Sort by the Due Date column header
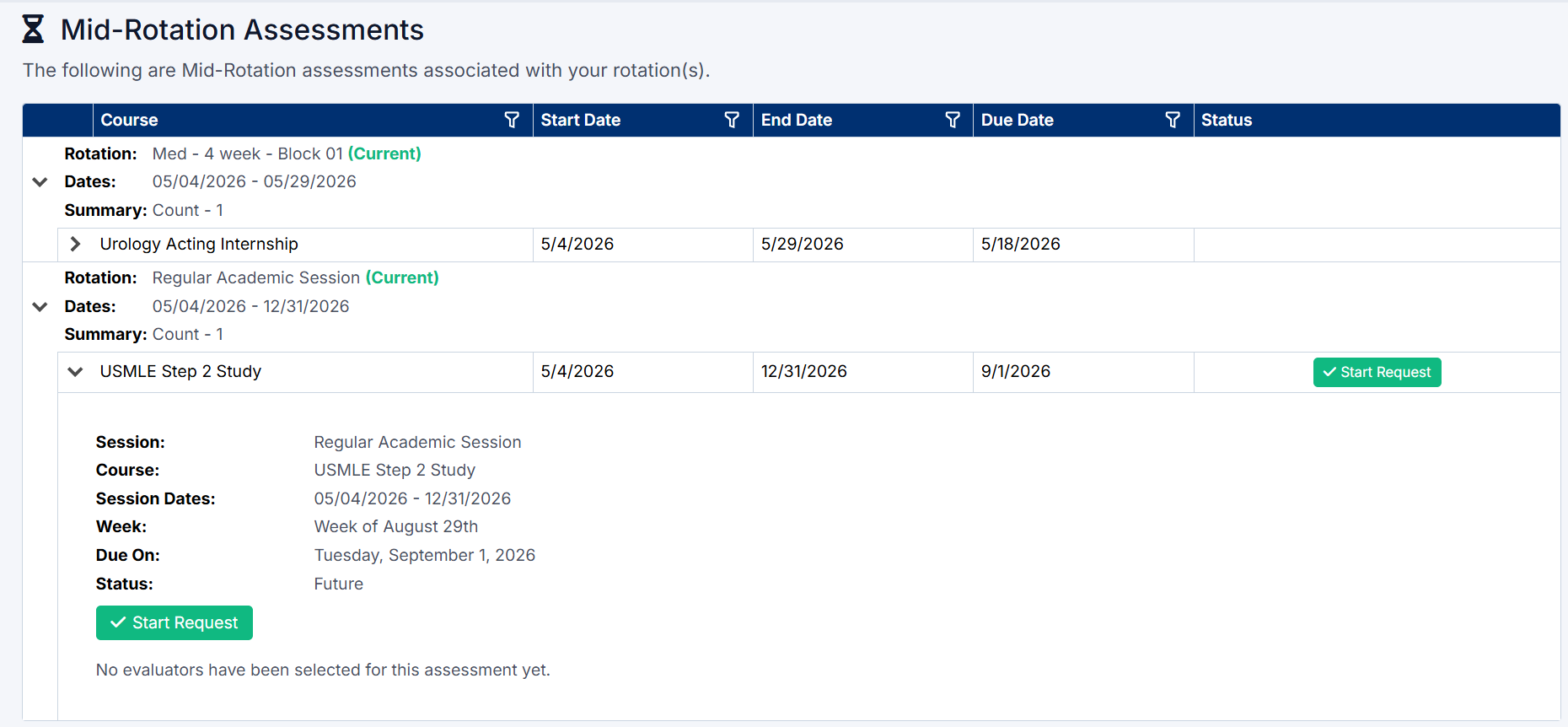The height and width of the screenshot is (727, 1568). pos(1018,120)
